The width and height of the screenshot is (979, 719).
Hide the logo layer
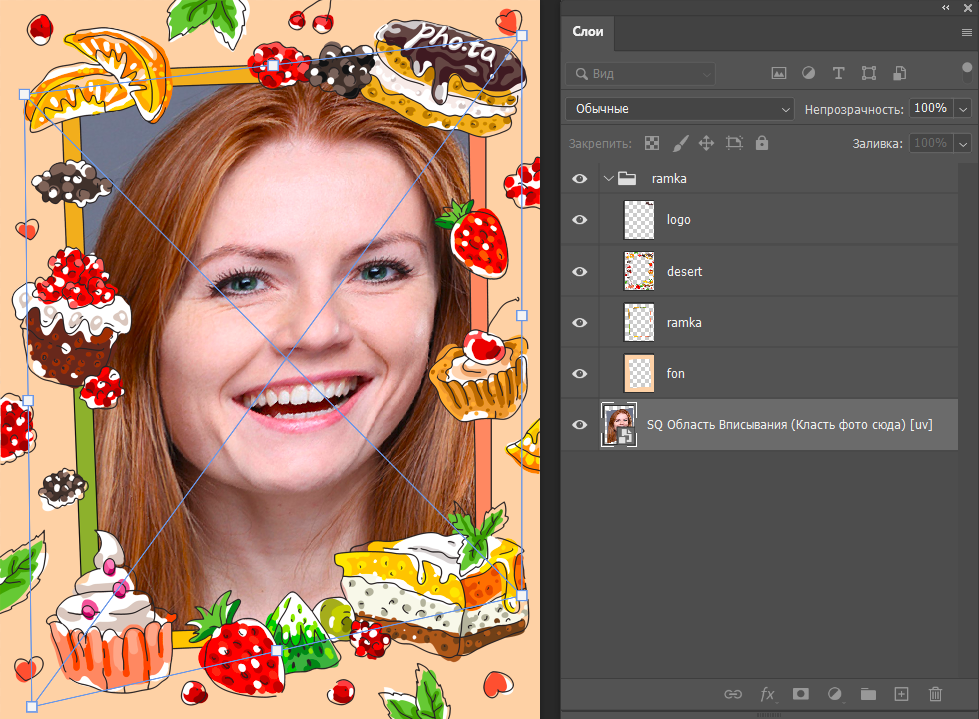[579, 220]
